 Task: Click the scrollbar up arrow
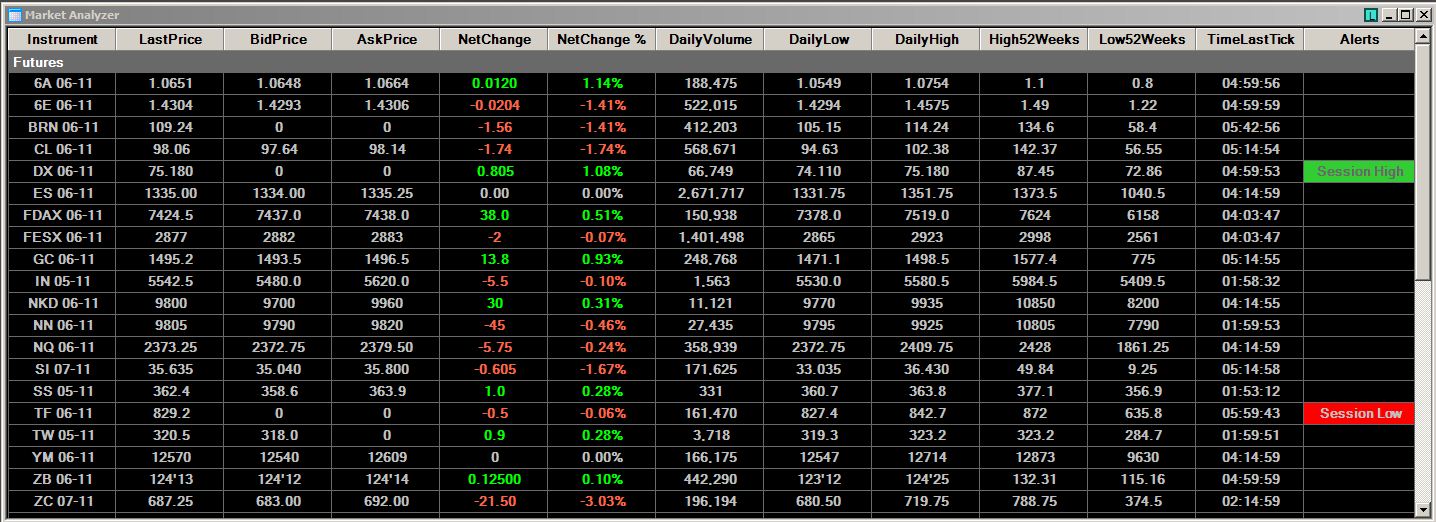click(x=1422, y=36)
